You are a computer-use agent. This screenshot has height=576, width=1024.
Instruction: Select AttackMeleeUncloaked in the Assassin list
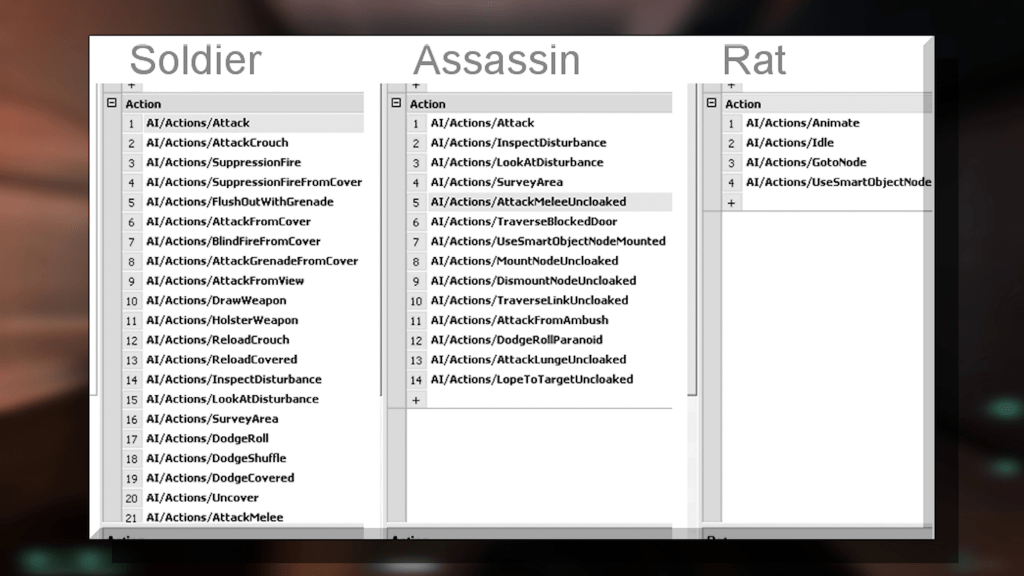click(x=528, y=202)
